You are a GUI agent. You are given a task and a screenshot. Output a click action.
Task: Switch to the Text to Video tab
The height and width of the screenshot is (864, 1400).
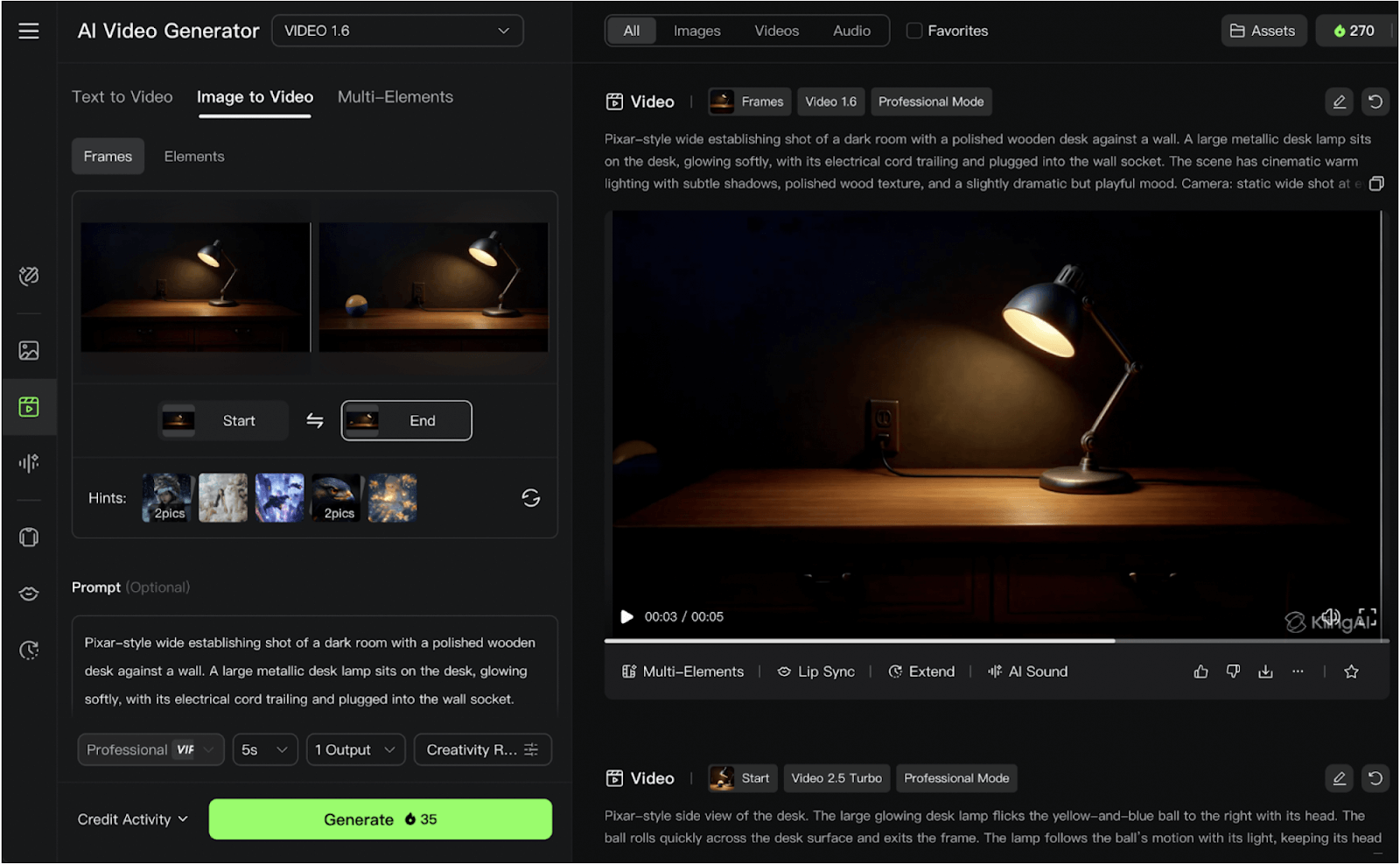click(122, 97)
